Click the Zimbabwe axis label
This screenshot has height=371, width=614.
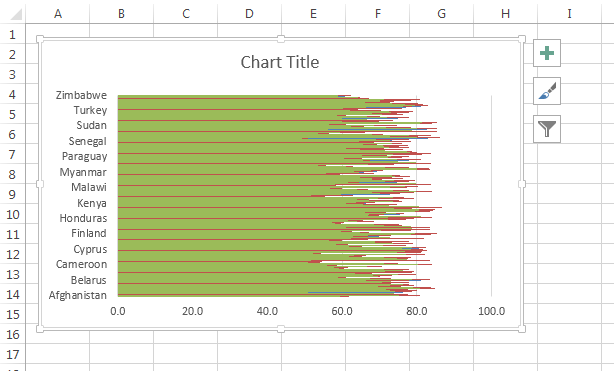point(81,95)
